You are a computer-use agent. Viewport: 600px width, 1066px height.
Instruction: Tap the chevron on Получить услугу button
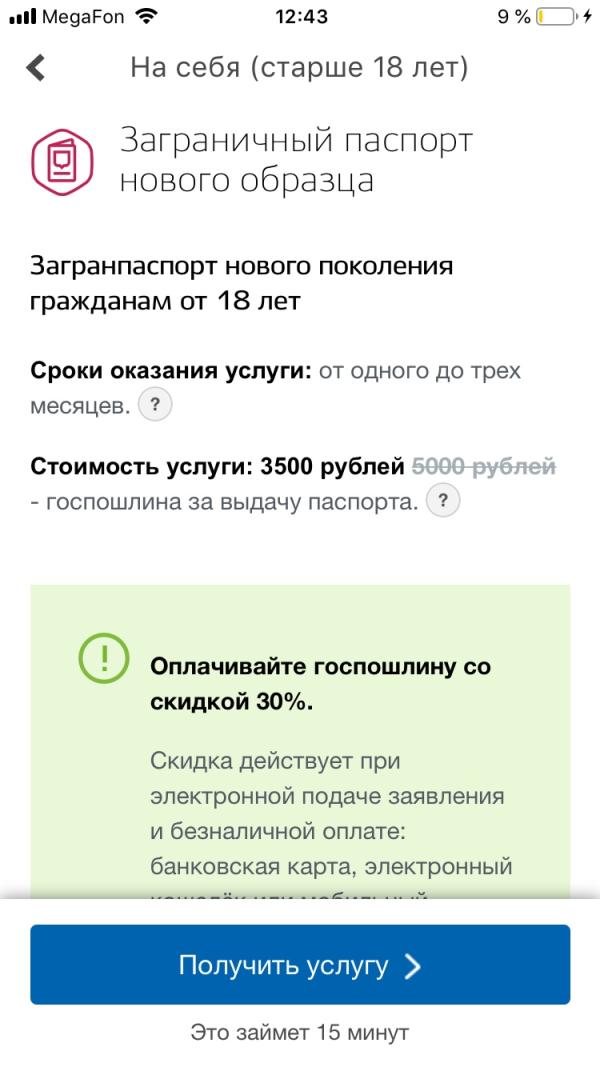click(412, 966)
